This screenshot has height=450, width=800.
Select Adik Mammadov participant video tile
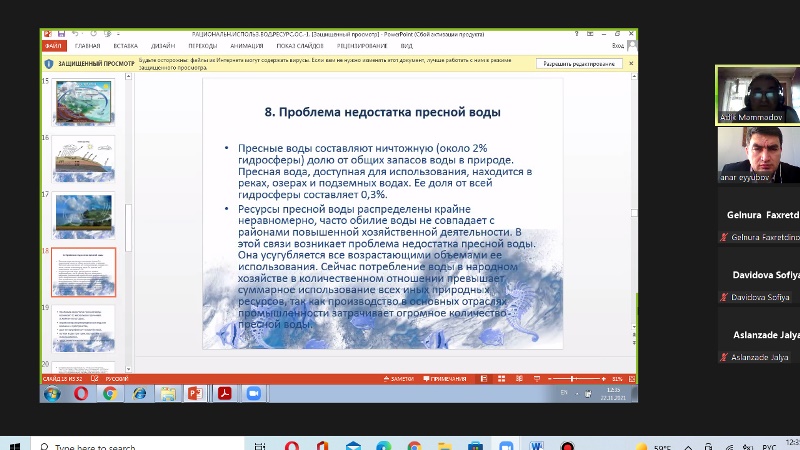[758, 95]
